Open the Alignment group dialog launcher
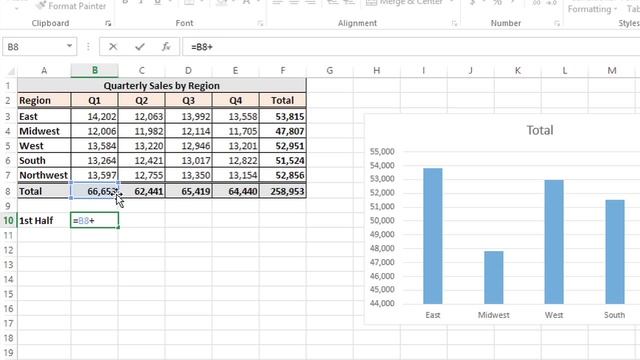 [x=454, y=24]
